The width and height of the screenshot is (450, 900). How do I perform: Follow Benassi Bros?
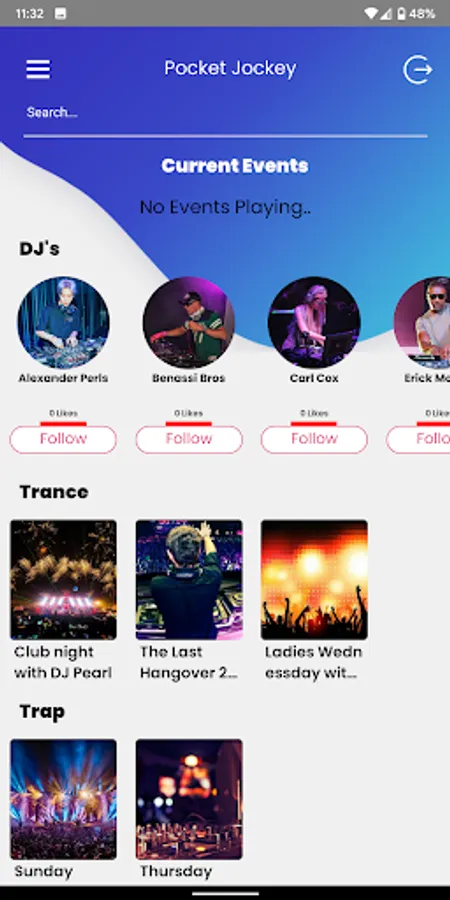pos(189,439)
